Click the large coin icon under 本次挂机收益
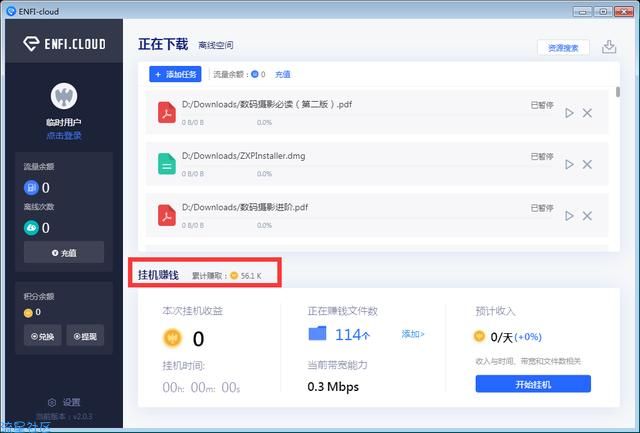Screen dimensions: 640x433 [x=172, y=338]
